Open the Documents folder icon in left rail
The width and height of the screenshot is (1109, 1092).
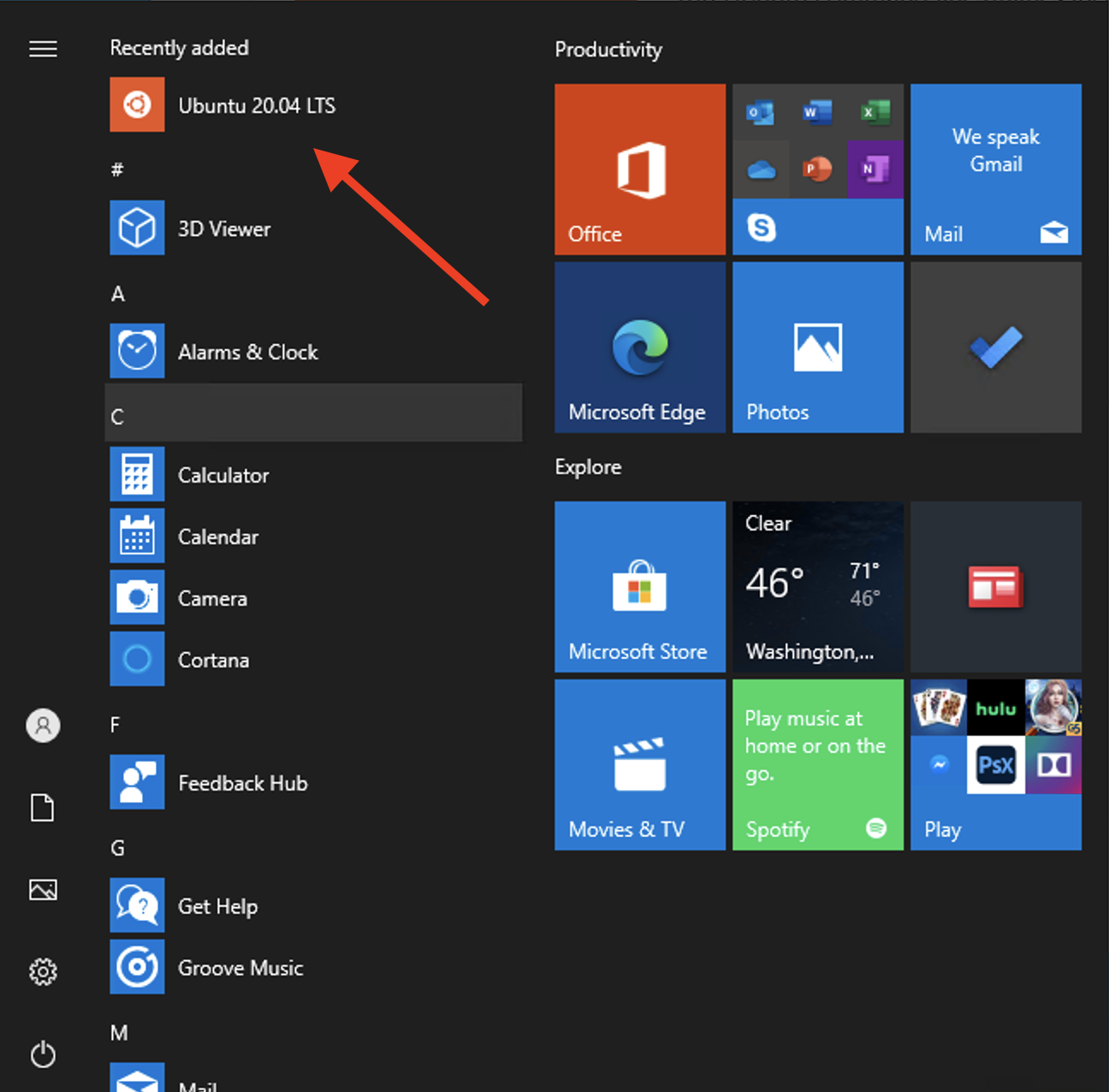[43, 807]
